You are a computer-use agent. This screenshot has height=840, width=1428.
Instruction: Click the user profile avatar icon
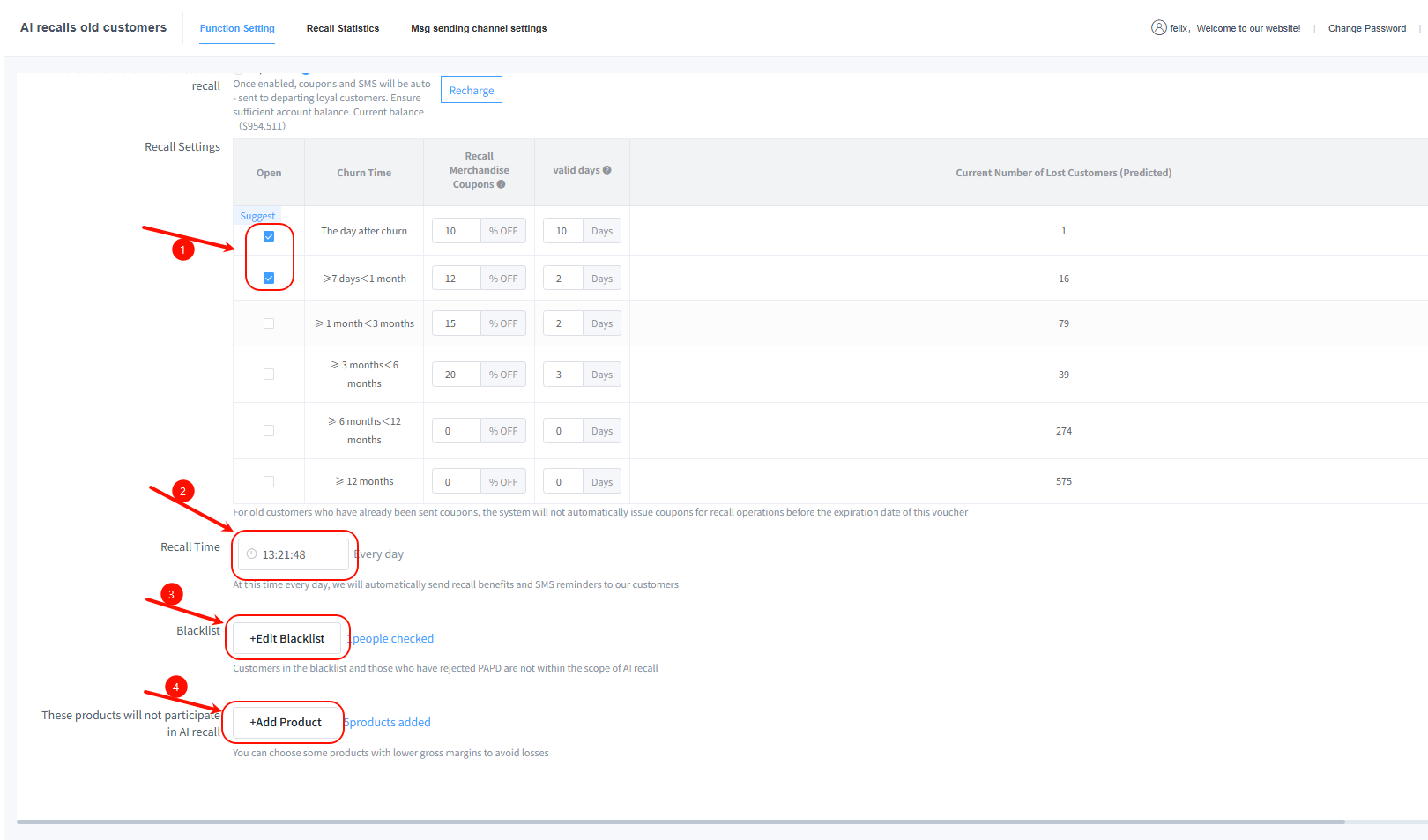click(1158, 28)
